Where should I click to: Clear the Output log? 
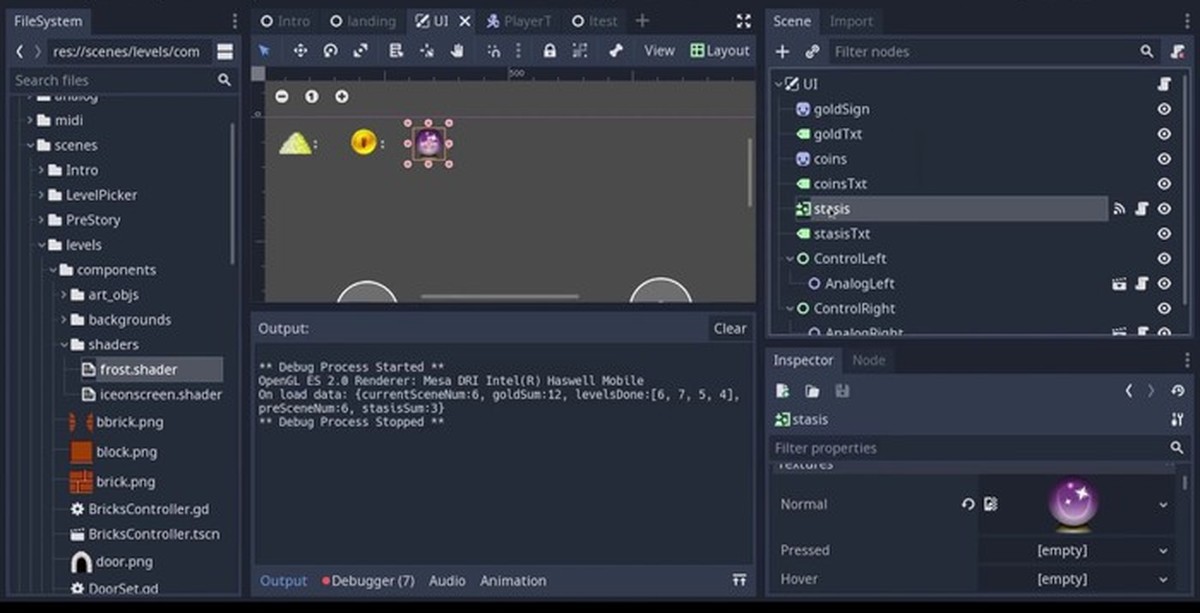point(729,328)
